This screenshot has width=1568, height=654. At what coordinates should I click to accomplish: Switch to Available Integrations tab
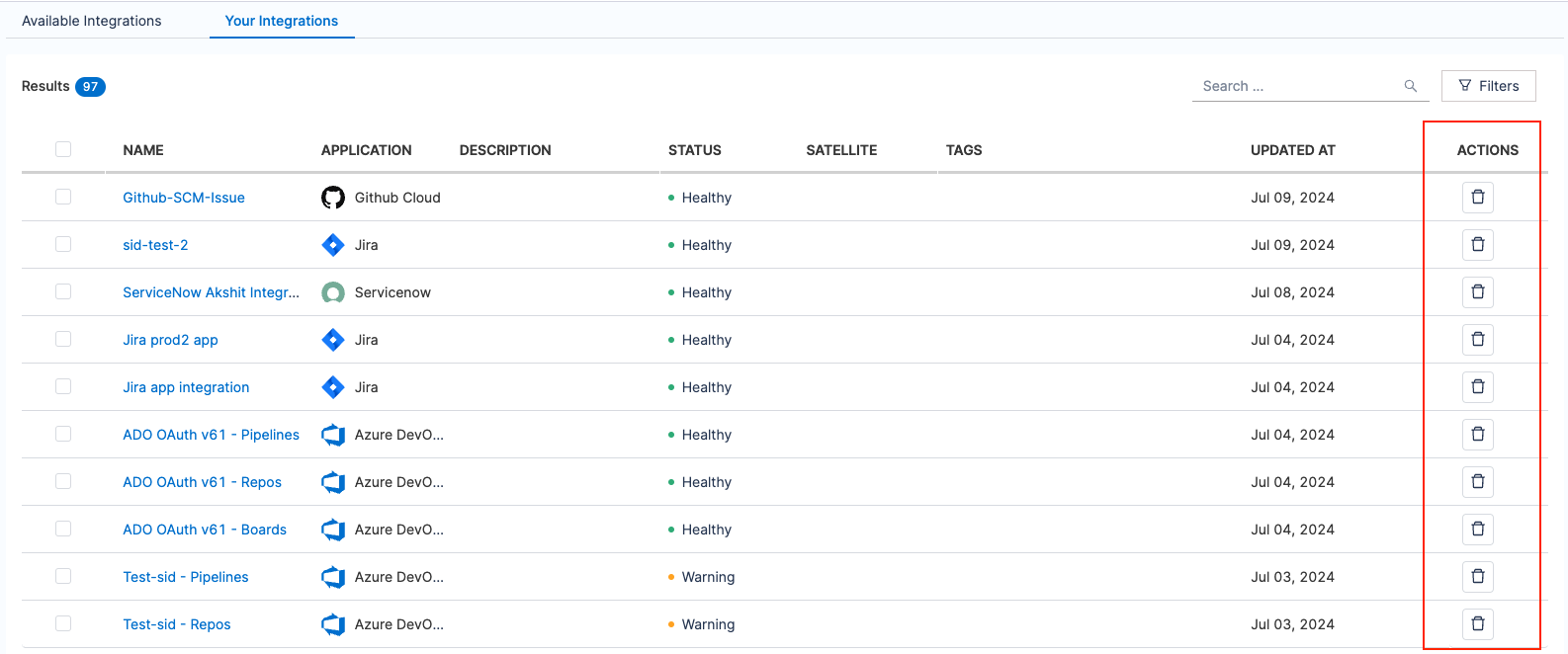click(x=92, y=21)
